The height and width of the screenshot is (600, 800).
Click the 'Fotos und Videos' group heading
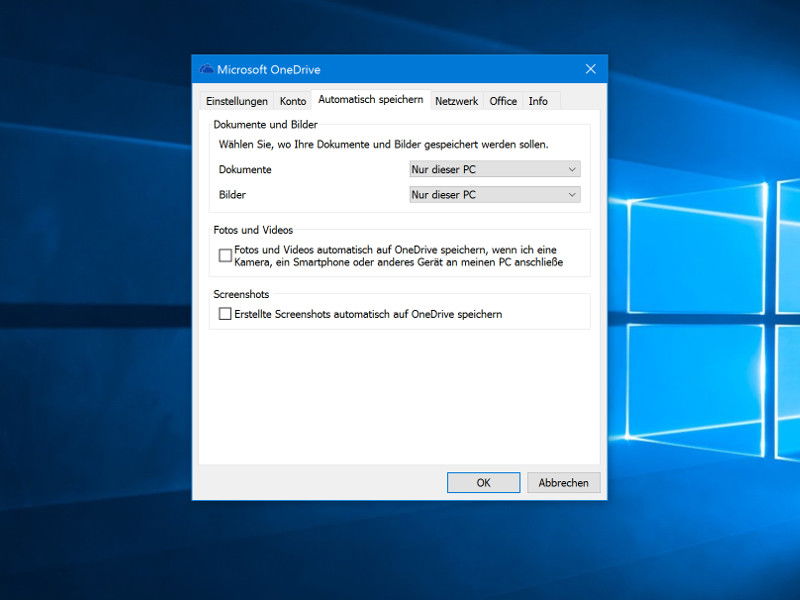(253, 230)
